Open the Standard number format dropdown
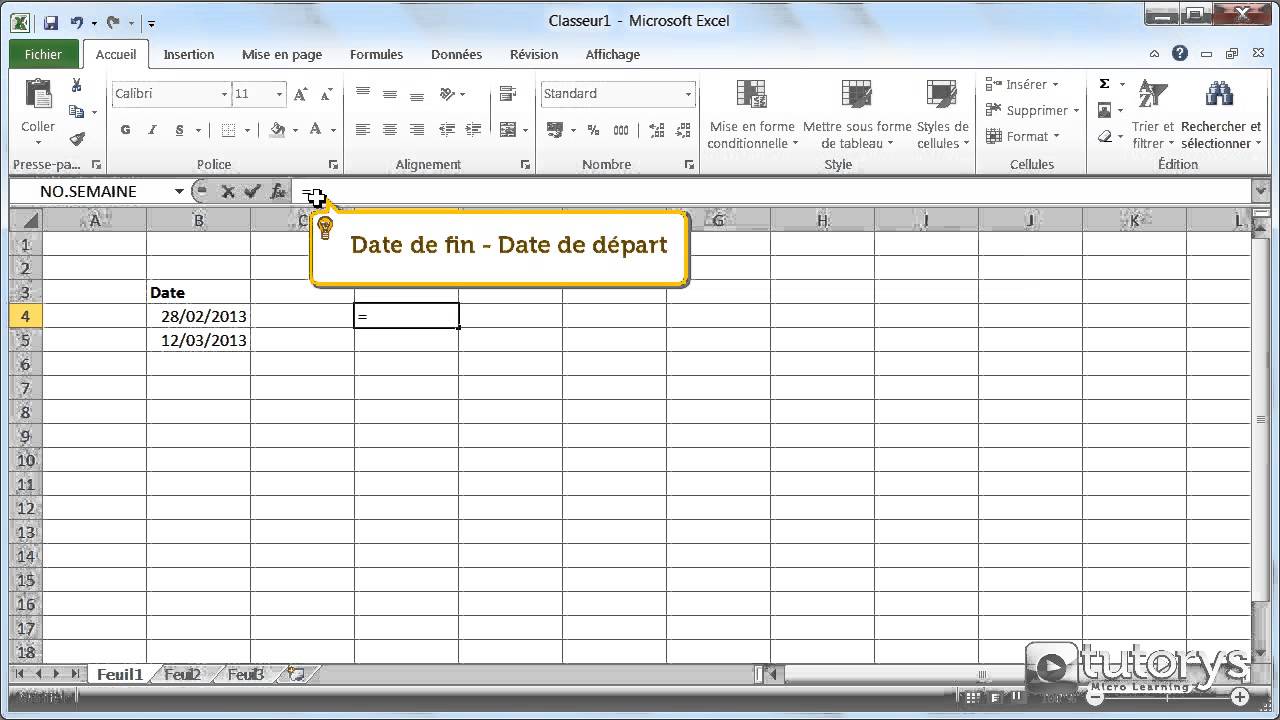Viewport: 1280px width, 720px height. (x=688, y=94)
